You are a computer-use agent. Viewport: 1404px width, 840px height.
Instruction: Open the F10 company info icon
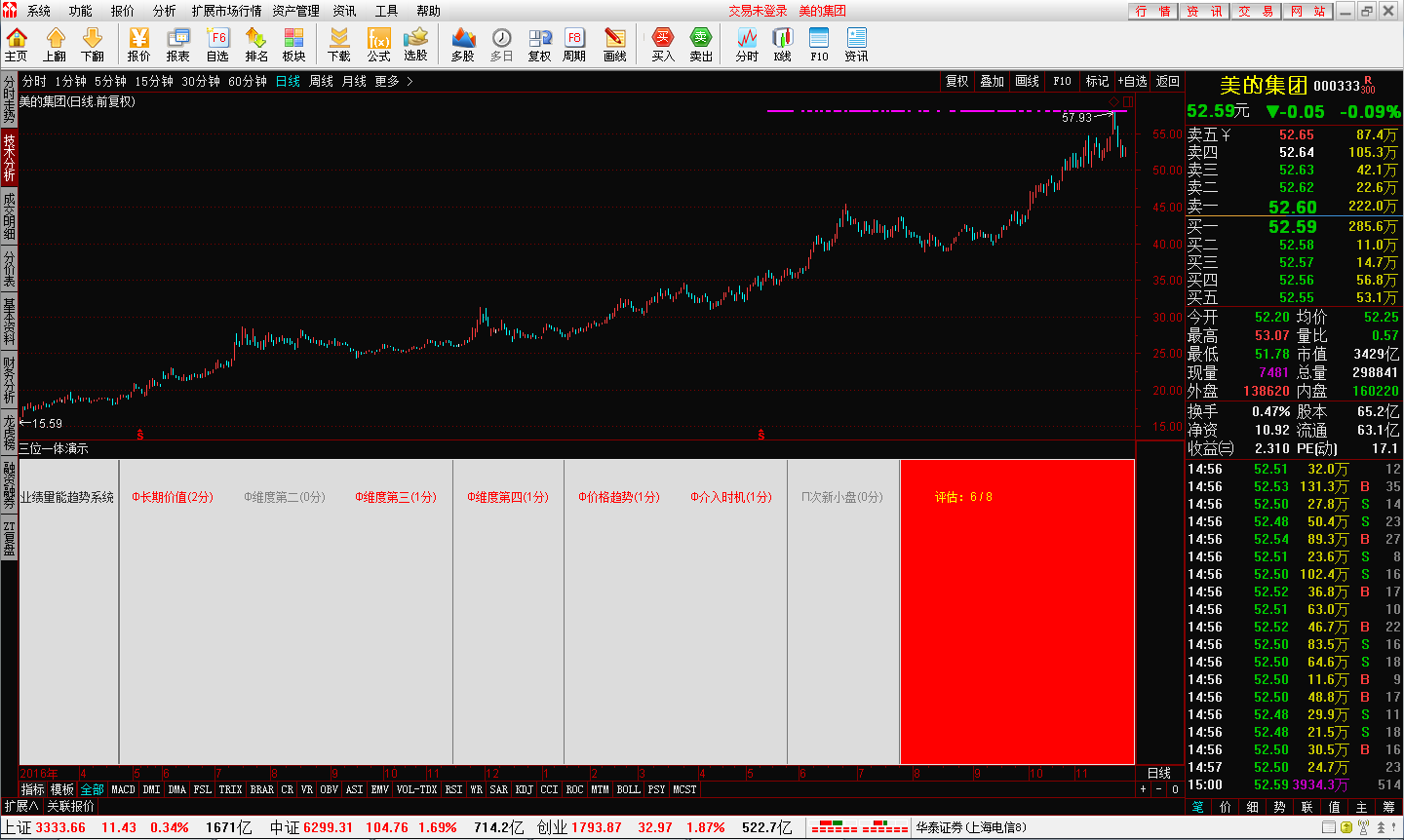pos(819,44)
